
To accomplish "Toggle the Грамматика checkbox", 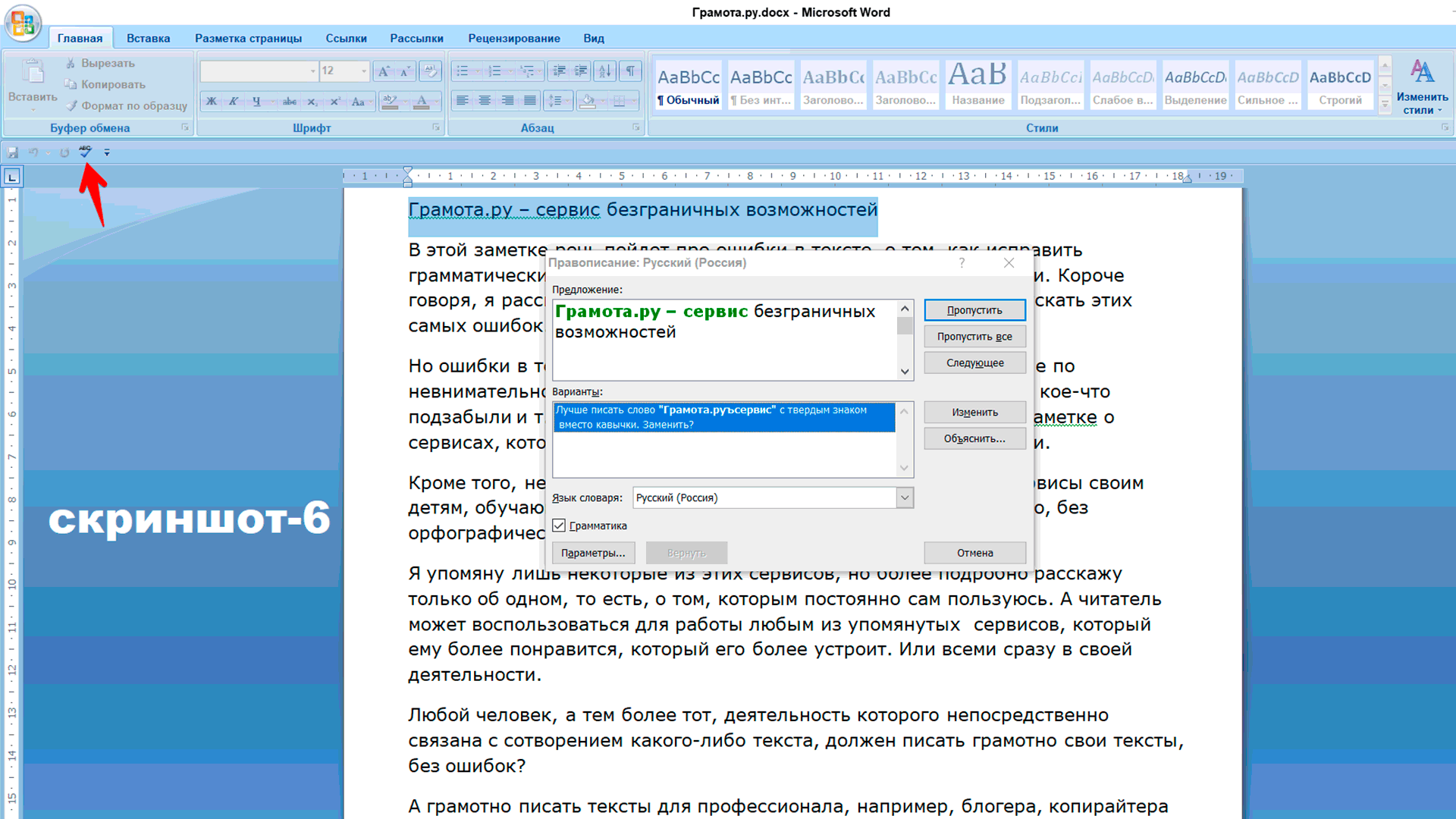I will tap(559, 526).
